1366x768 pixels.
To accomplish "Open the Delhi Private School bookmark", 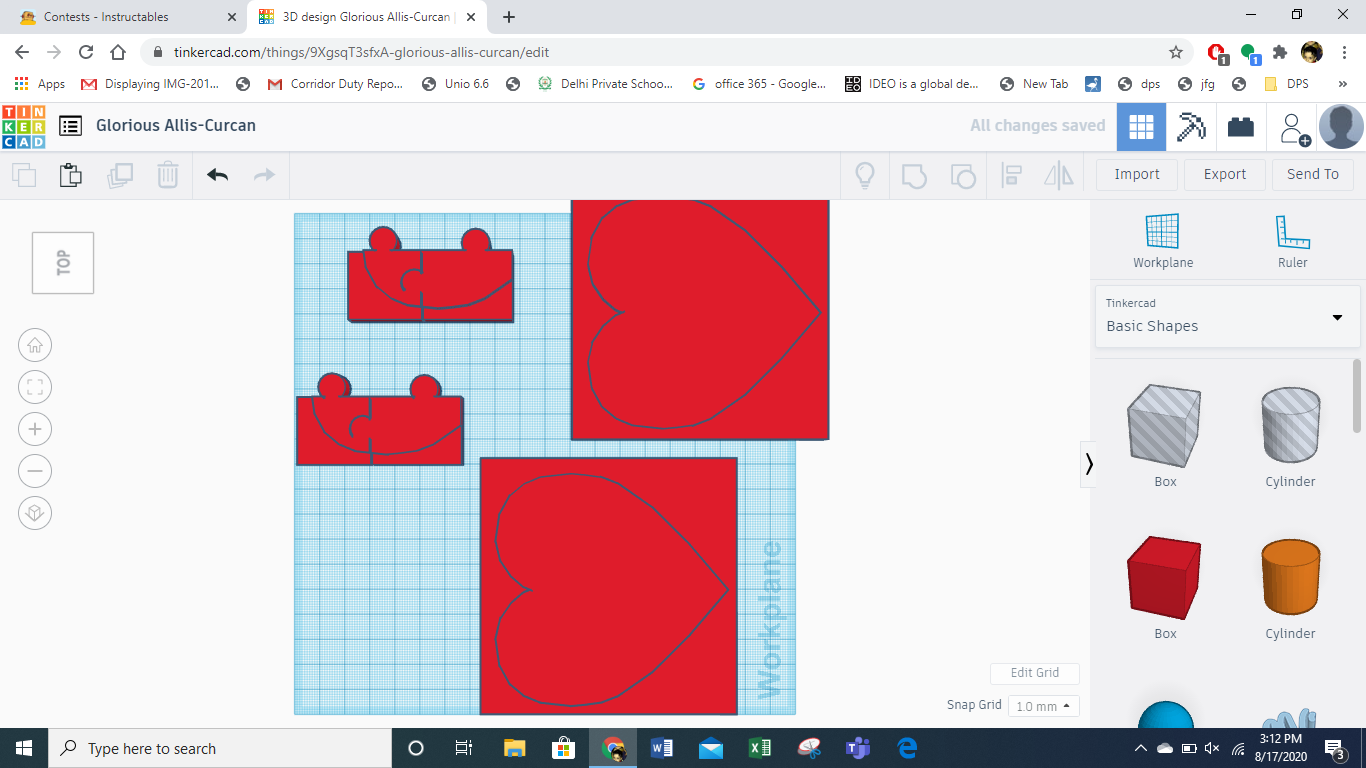I will point(605,84).
